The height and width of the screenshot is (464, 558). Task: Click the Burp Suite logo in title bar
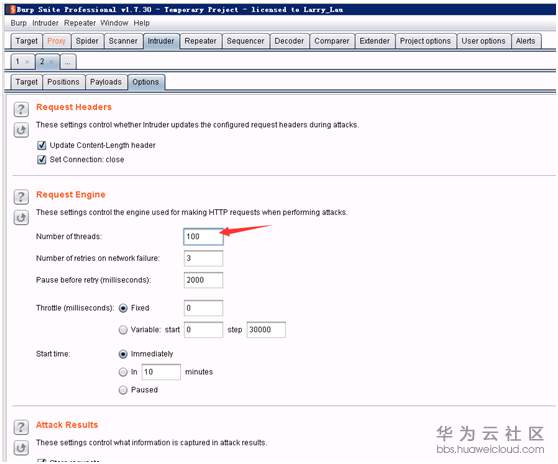tap(12, 9)
